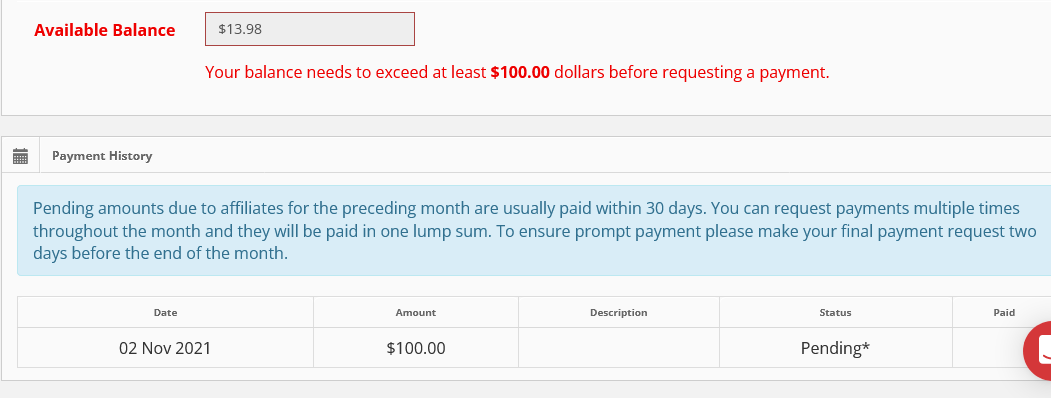The image size is (1051, 398).
Task: Click the Available Balance red label
Action: pos(105,30)
